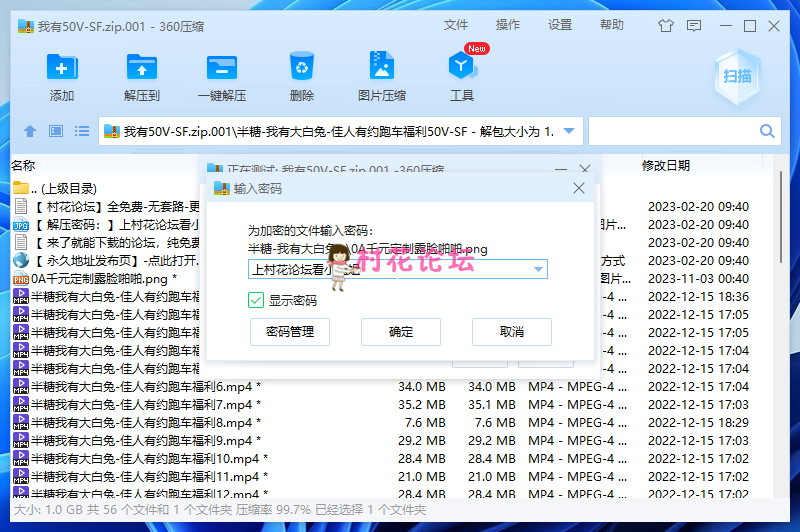
Task: Select 半糖我有大白兔-佳人有约跑车福利7.mp4
Action: (137, 405)
